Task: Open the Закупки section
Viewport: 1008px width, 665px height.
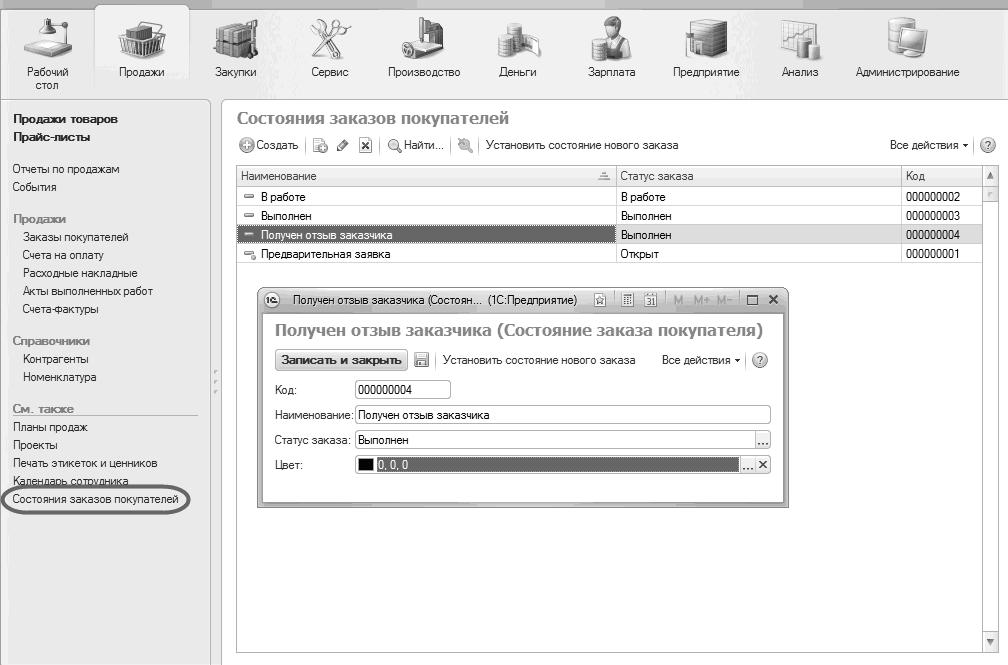Action: click(236, 48)
